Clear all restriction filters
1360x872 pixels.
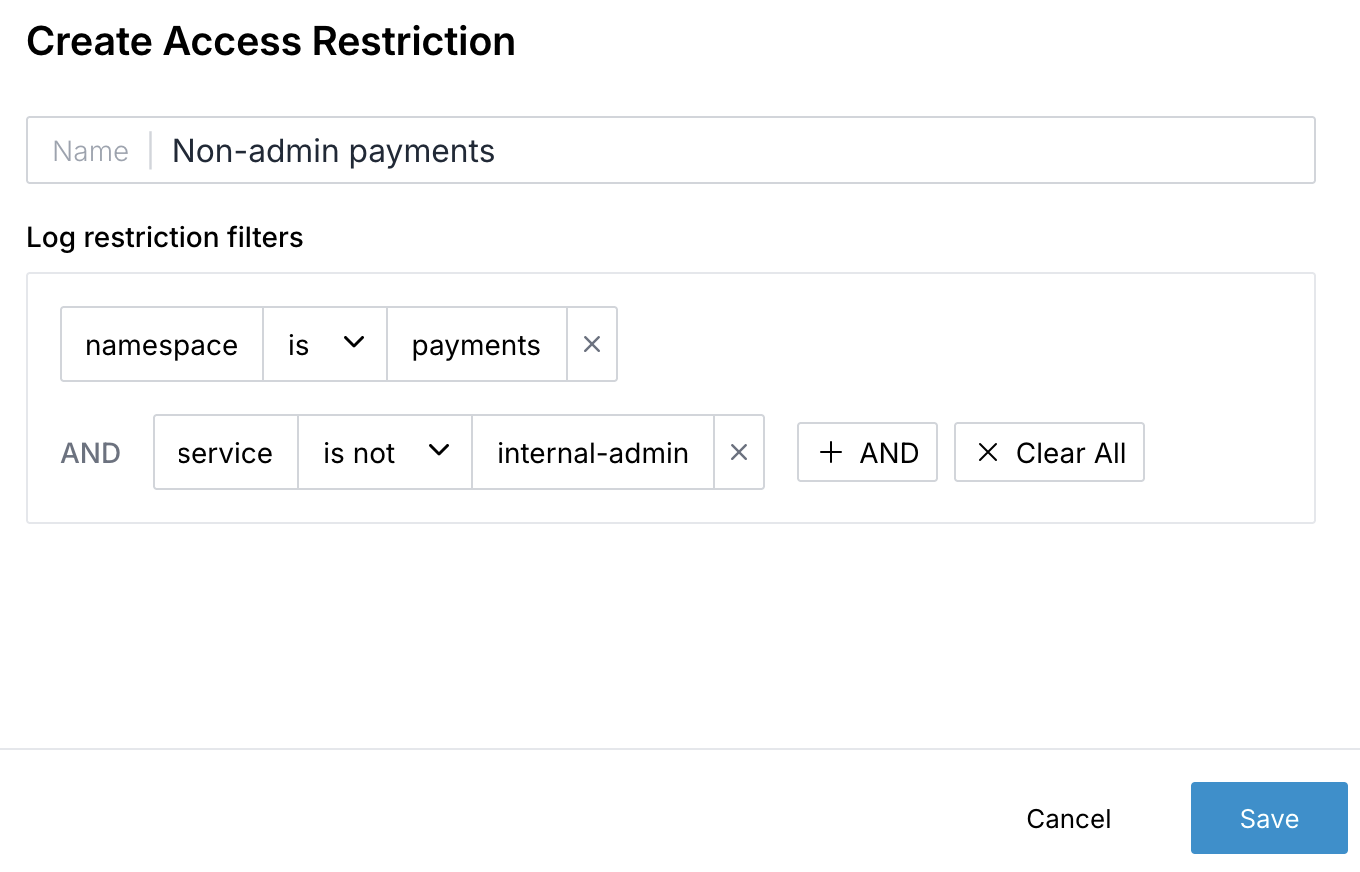(x=1049, y=452)
